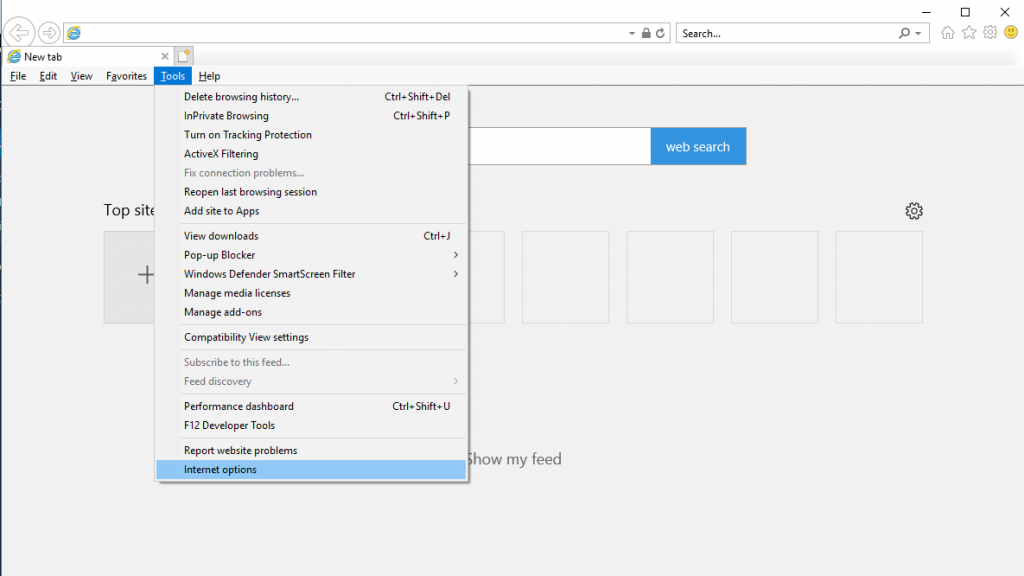This screenshot has width=1024, height=576.
Task: Click the rightmost empty top site tile
Action: coord(879,277)
